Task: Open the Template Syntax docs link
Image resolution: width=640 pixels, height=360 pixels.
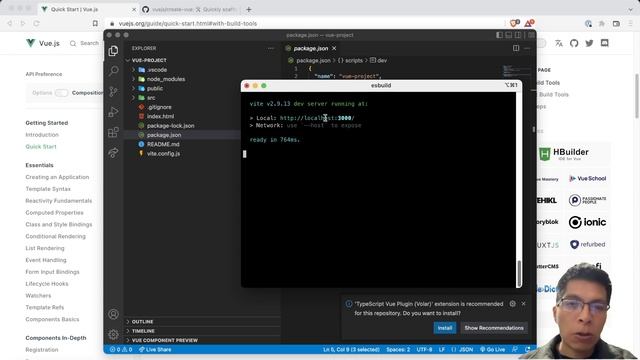Action: pos(48,189)
